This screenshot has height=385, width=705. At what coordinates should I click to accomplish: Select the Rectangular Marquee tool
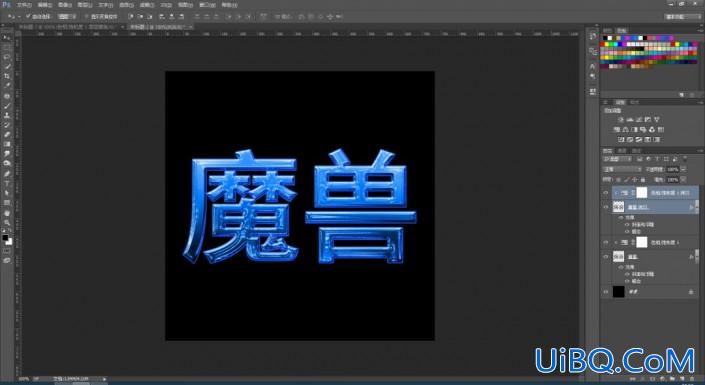click(x=7, y=47)
